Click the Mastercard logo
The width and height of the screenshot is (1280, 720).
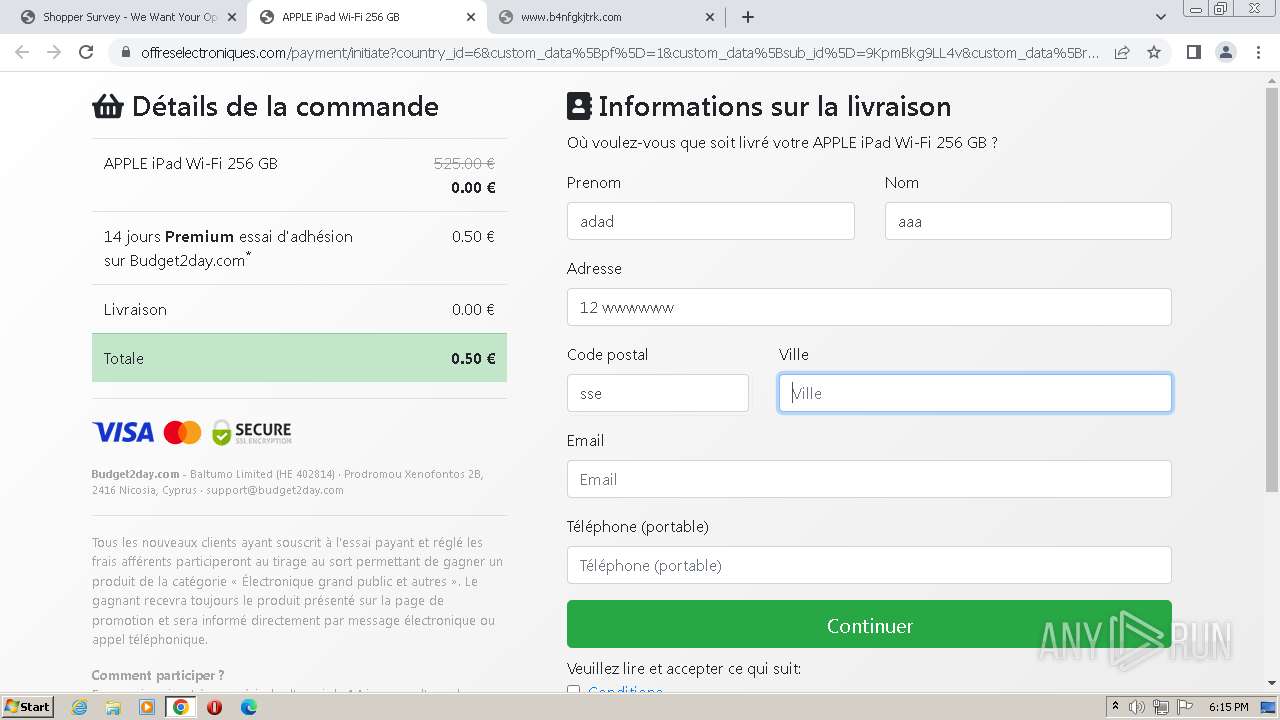pos(182,432)
